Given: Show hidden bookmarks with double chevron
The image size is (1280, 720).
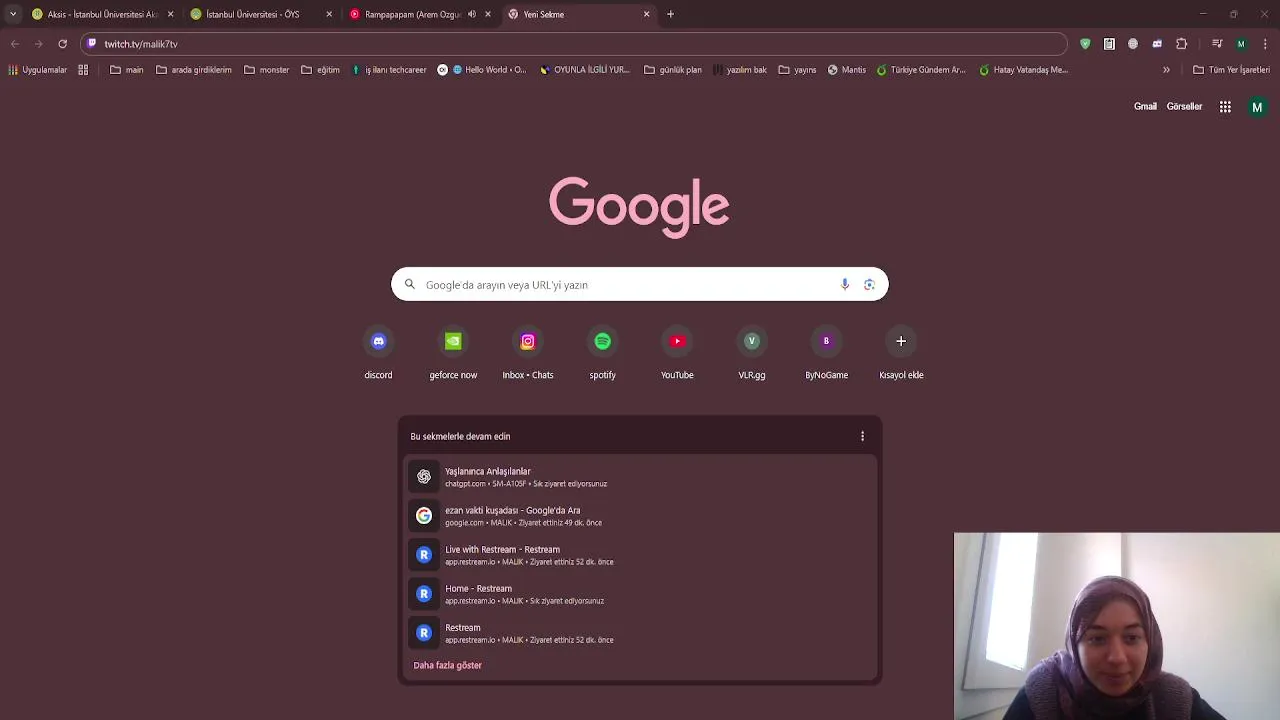Looking at the screenshot, I should point(1166,70).
